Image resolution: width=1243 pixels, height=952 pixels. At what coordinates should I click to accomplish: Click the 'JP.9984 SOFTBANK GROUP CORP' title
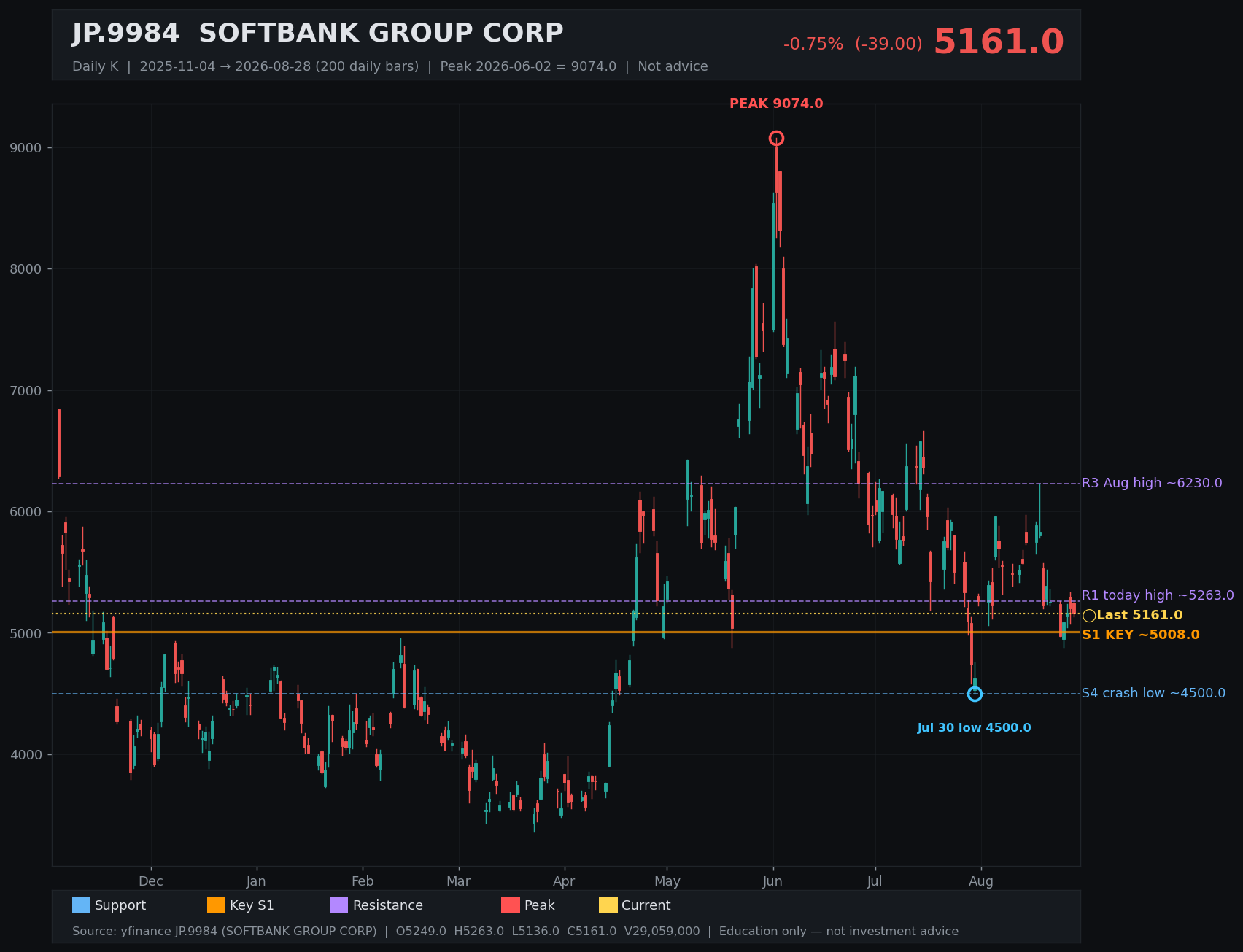(318, 34)
